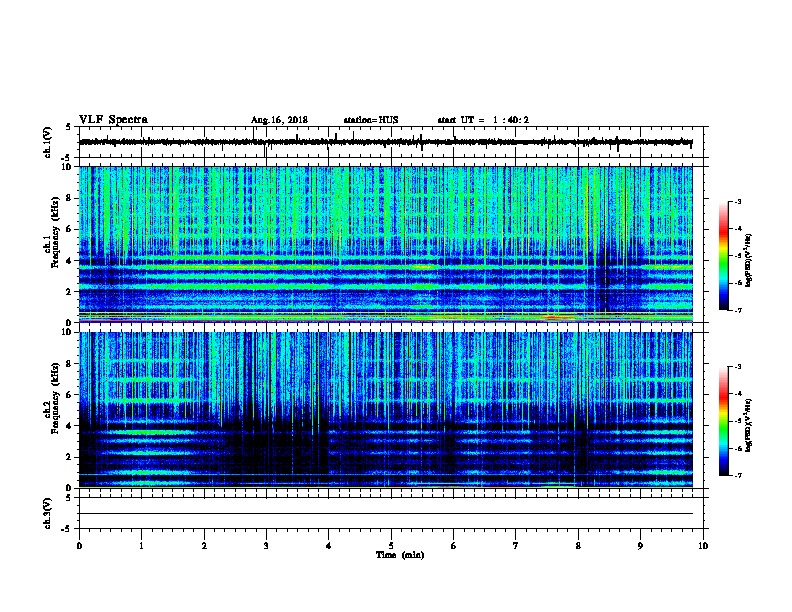Click the "-7" tick of ch.2 colorbar
792x612 pixels.
coord(737,475)
